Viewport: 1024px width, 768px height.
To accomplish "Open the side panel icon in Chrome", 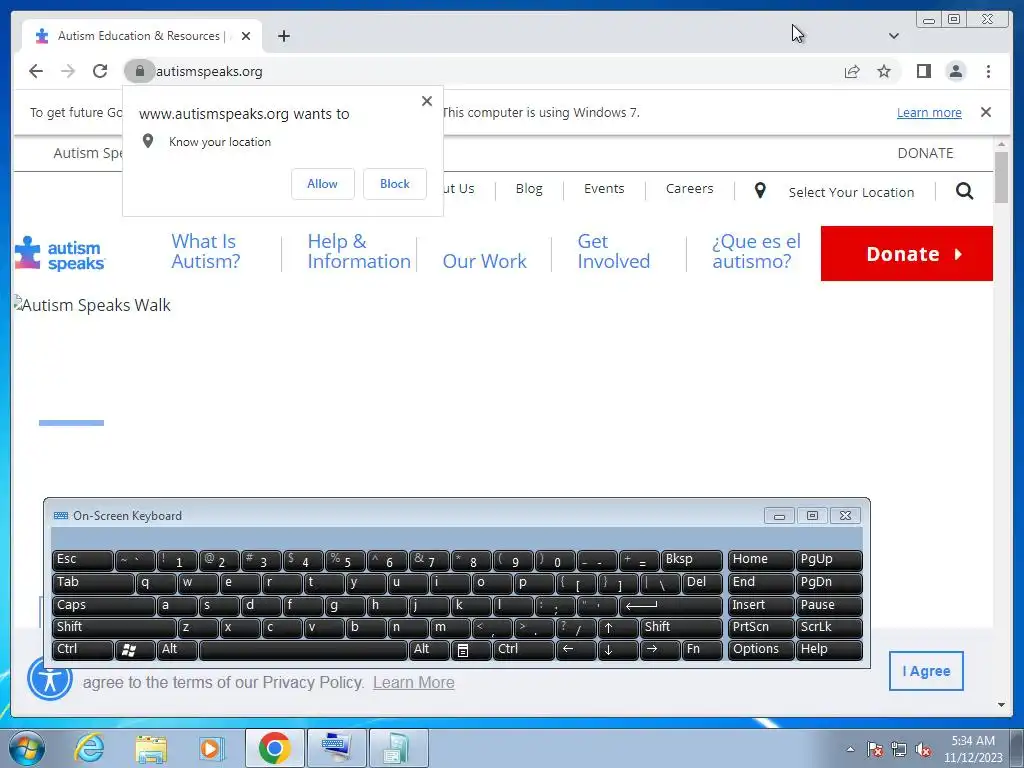I will (x=923, y=71).
